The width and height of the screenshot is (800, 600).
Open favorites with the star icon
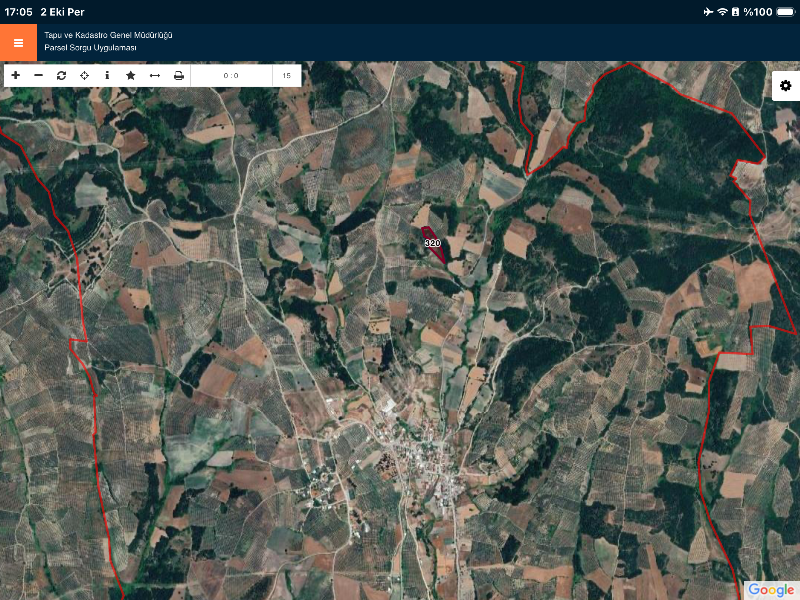130,75
